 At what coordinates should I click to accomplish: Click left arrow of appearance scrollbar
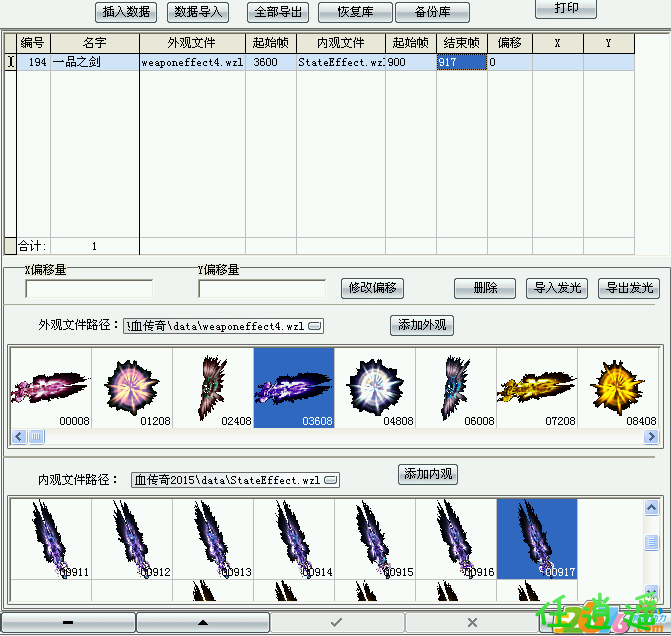tap(19, 437)
